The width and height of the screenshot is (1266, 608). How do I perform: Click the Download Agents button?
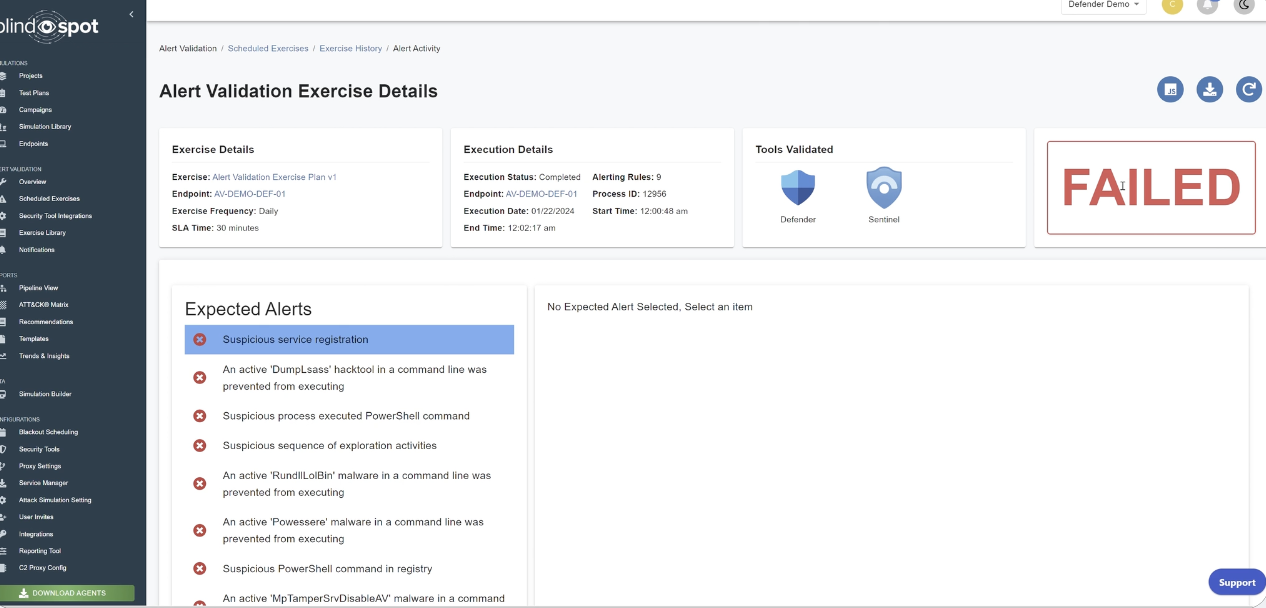point(67,593)
